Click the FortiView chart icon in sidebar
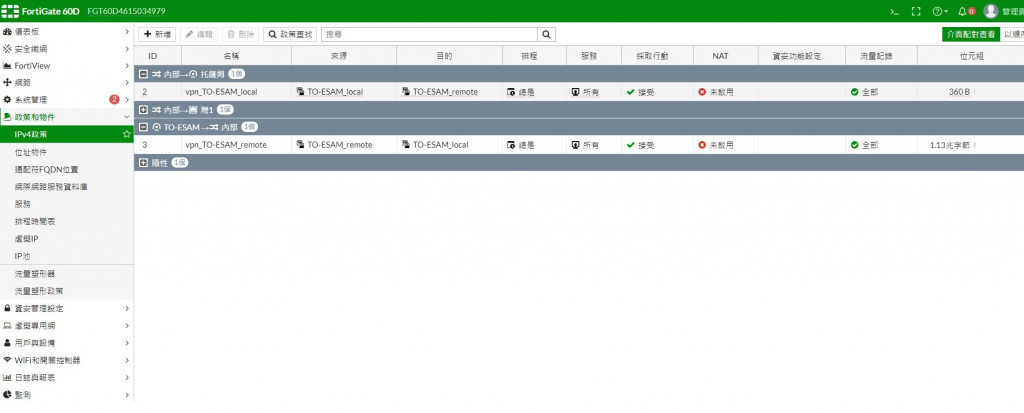The width and height of the screenshot is (1024, 413). [x=7, y=65]
